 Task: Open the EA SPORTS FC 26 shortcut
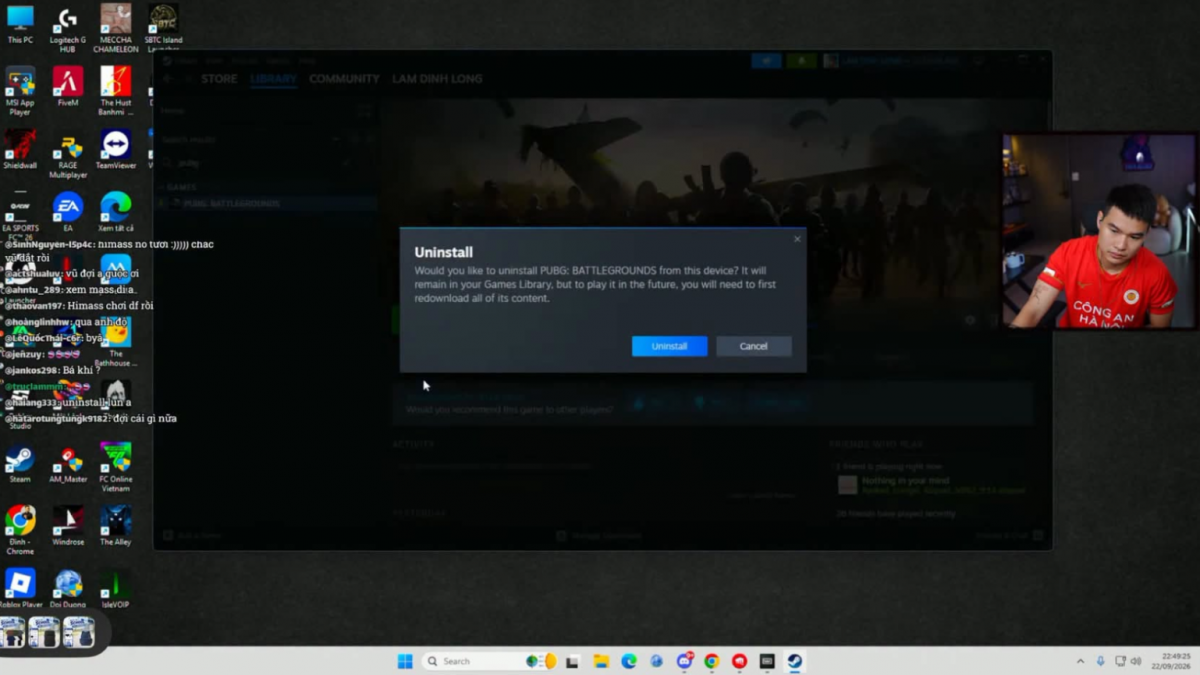point(20,216)
